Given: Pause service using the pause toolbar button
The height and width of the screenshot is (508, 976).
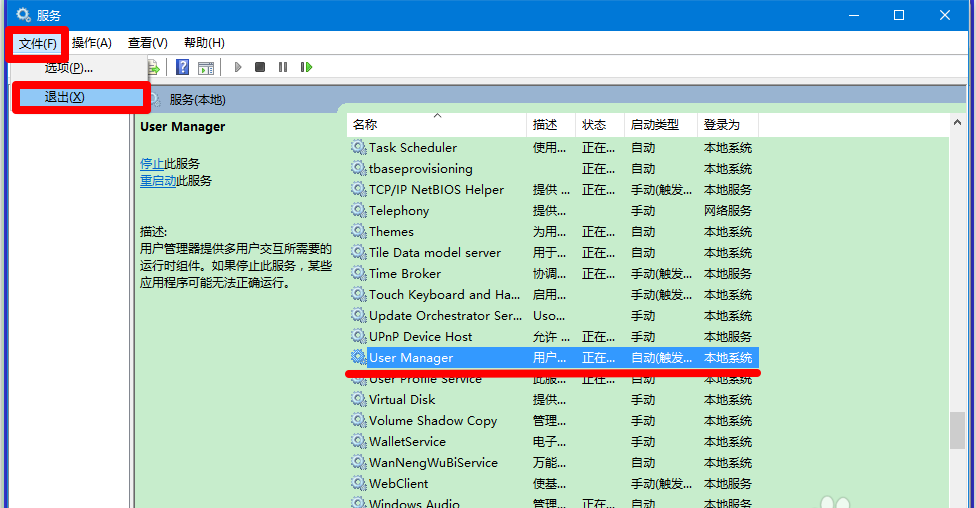Looking at the screenshot, I should 283,67.
